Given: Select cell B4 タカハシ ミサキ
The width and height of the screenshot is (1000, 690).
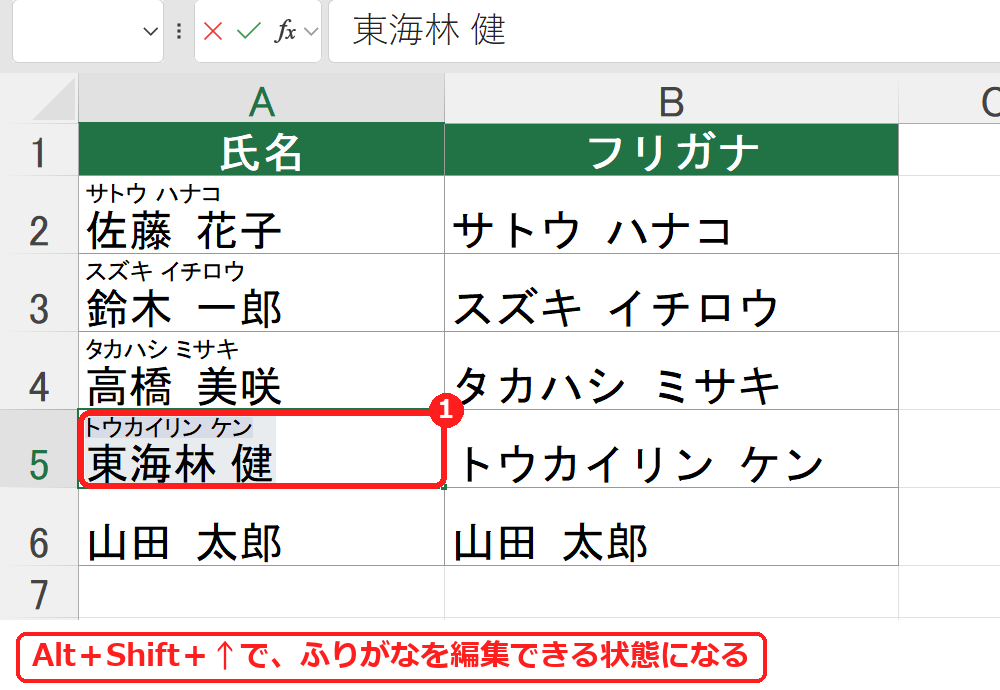Looking at the screenshot, I should pos(672,371).
